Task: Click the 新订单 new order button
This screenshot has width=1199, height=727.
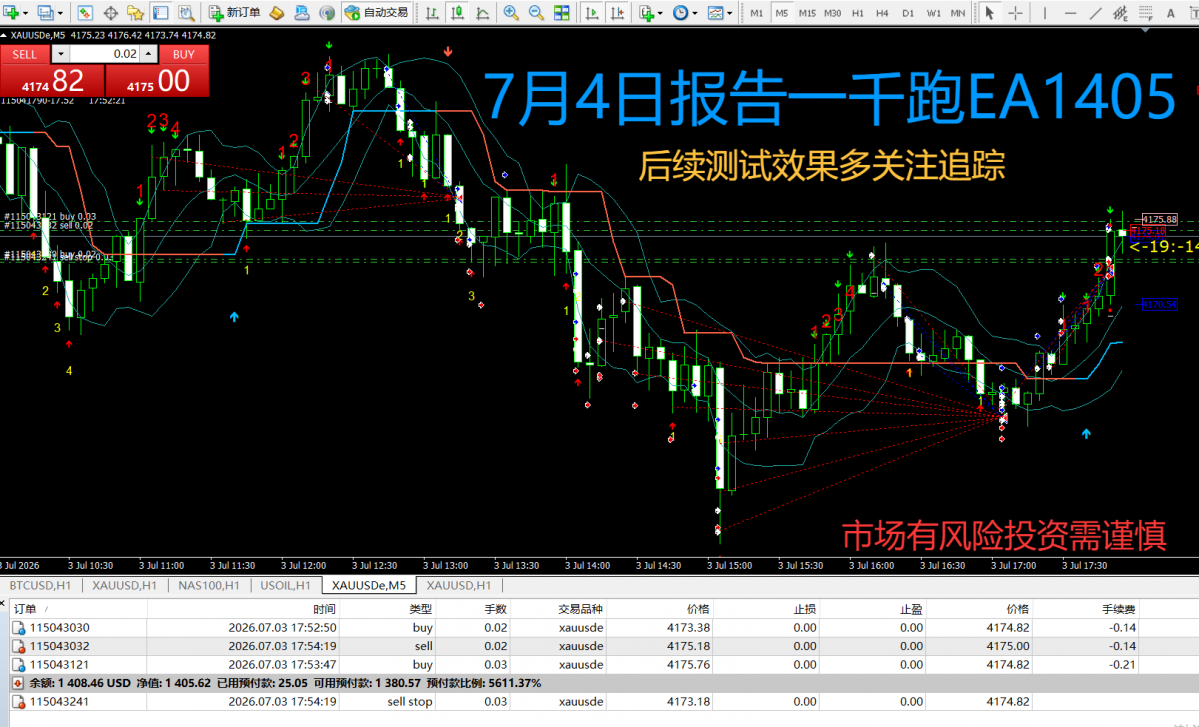Action: (x=236, y=12)
